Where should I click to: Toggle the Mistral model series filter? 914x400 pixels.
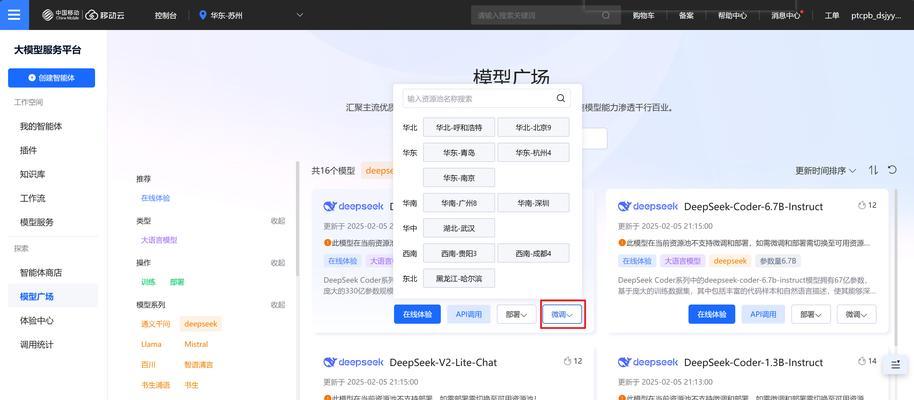(196, 344)
